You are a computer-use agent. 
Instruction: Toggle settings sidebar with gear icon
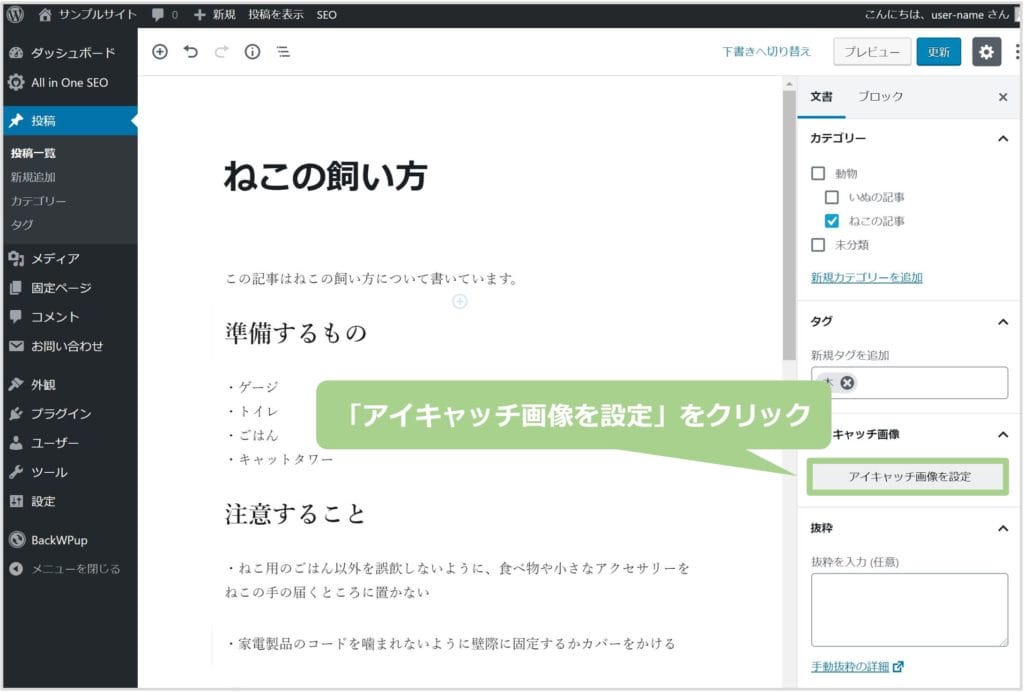986,52
